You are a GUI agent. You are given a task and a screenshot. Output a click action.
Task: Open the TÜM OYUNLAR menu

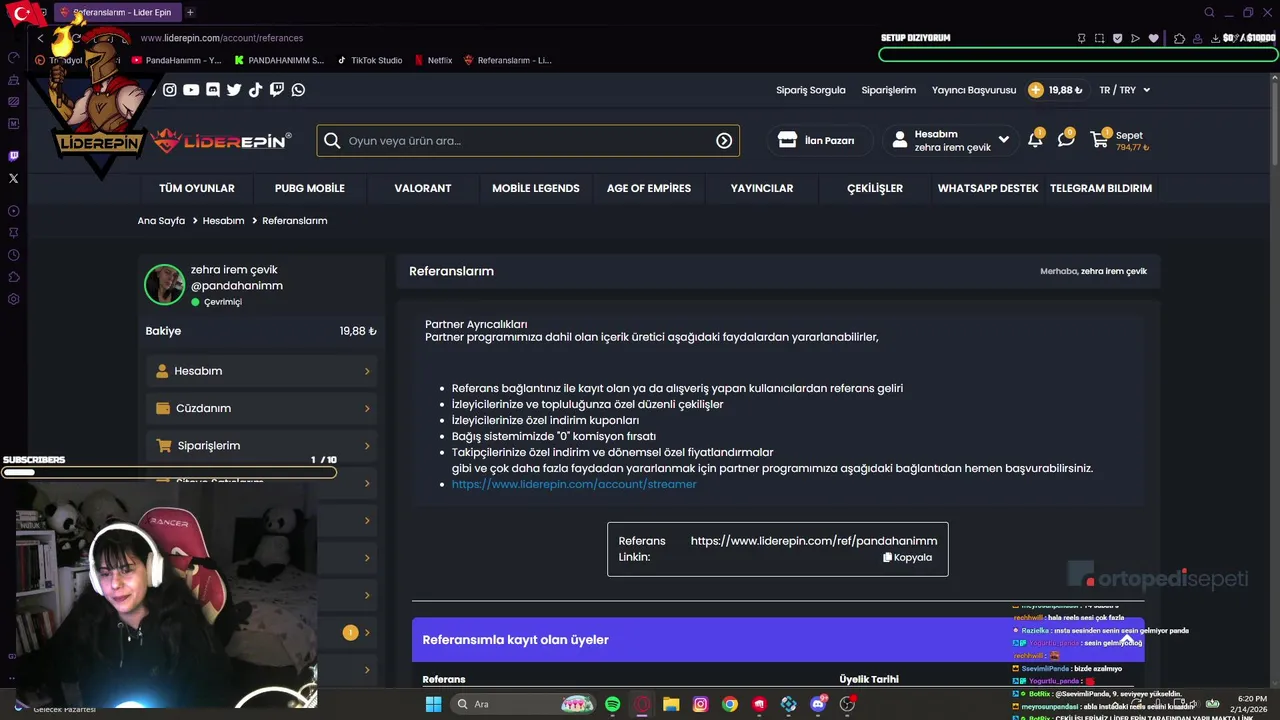(x=197, y=188)
